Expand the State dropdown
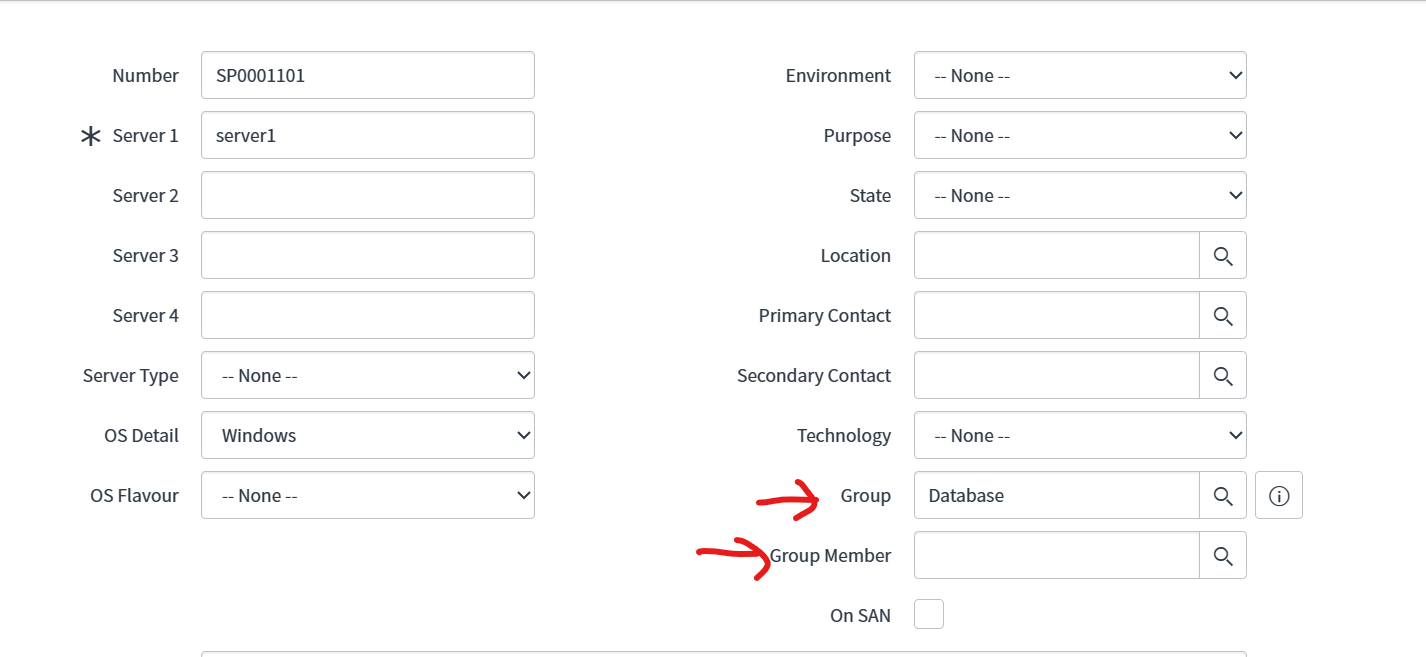The width and height of the screenshot is (1426, 657). click(1080, 195)
